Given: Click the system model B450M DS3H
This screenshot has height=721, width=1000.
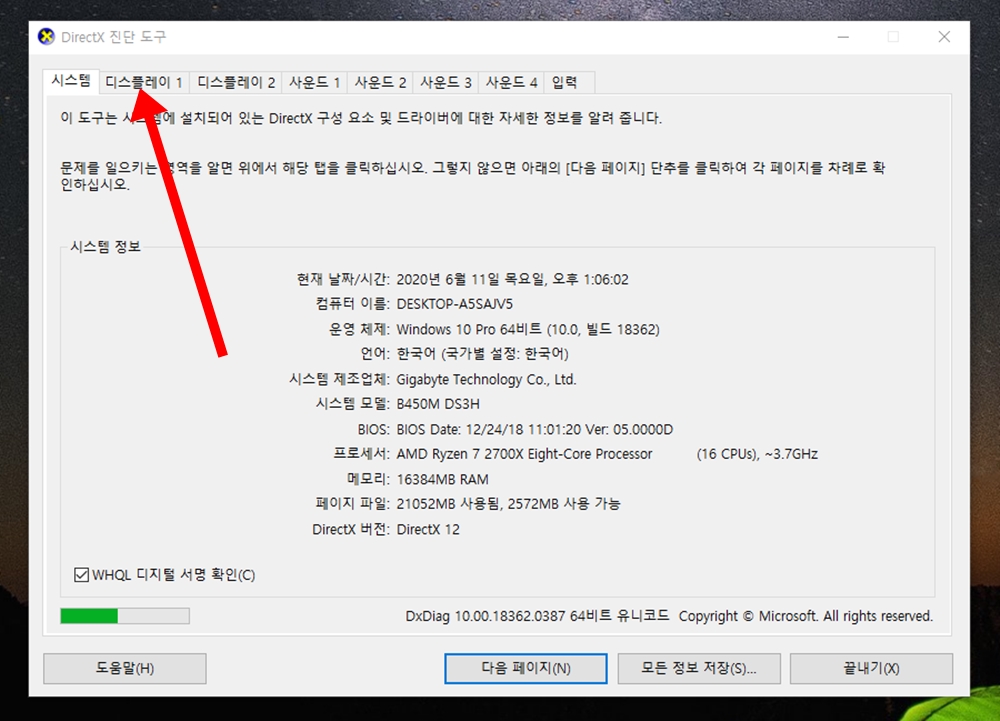Looking at the screenshot, I should coord(438,404).
